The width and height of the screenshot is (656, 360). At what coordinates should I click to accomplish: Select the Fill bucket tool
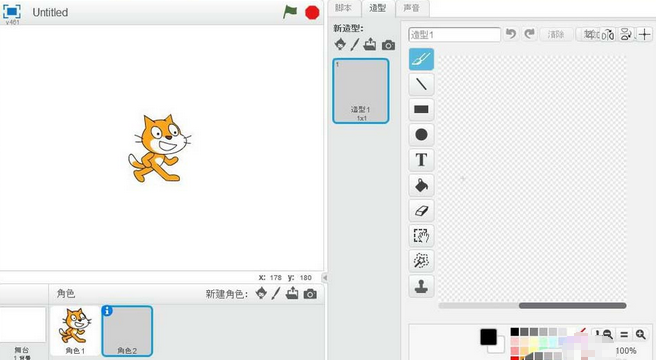[421, 185]
